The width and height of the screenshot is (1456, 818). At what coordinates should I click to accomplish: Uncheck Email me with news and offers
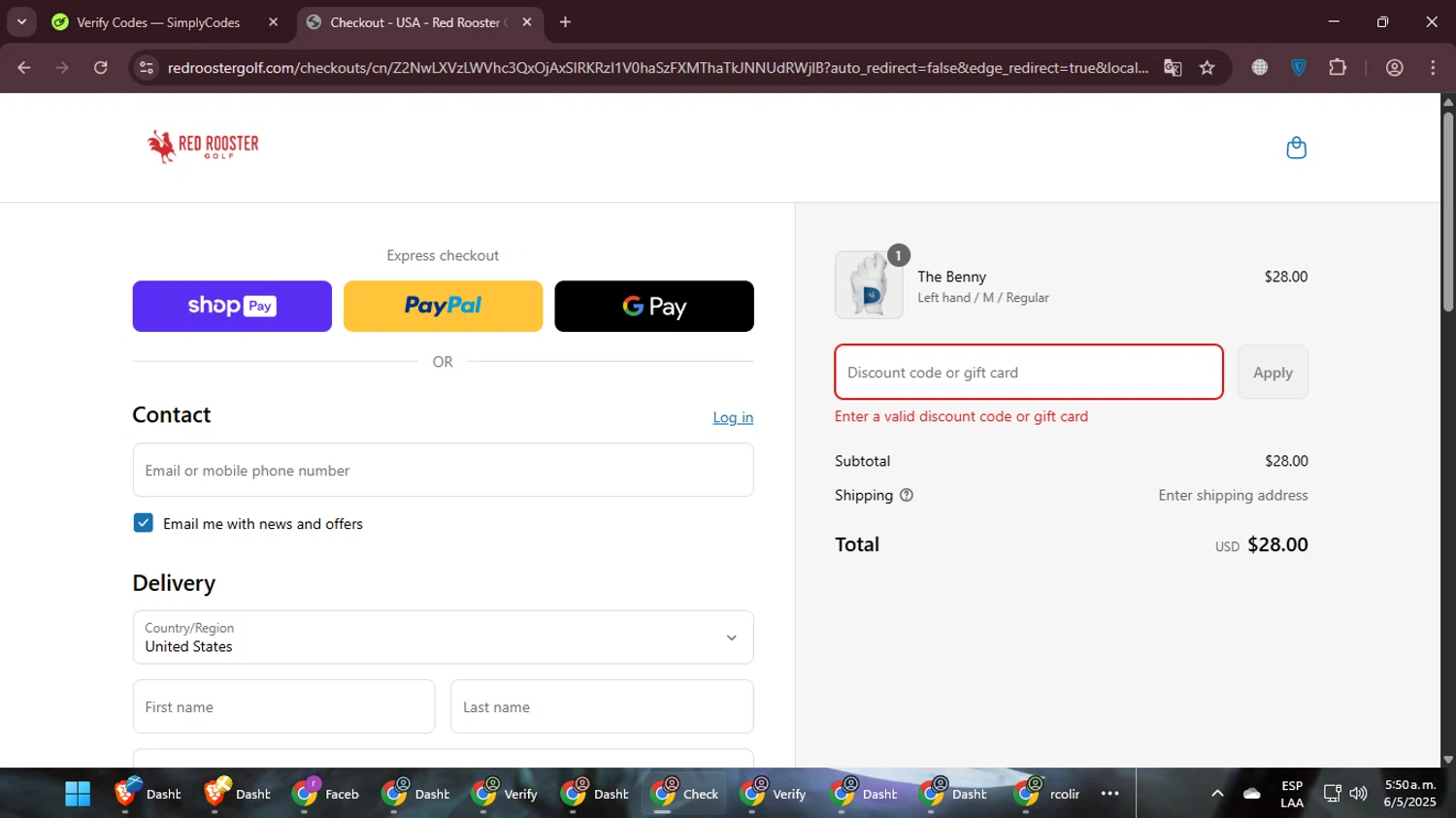tap(143, 523)
